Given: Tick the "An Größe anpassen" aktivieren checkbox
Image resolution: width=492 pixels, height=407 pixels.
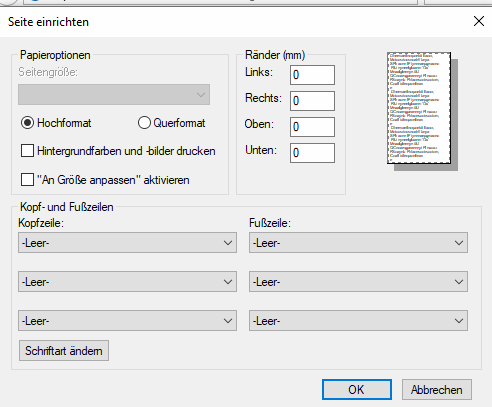Looking at the screenshot, I should pos(27,180).
